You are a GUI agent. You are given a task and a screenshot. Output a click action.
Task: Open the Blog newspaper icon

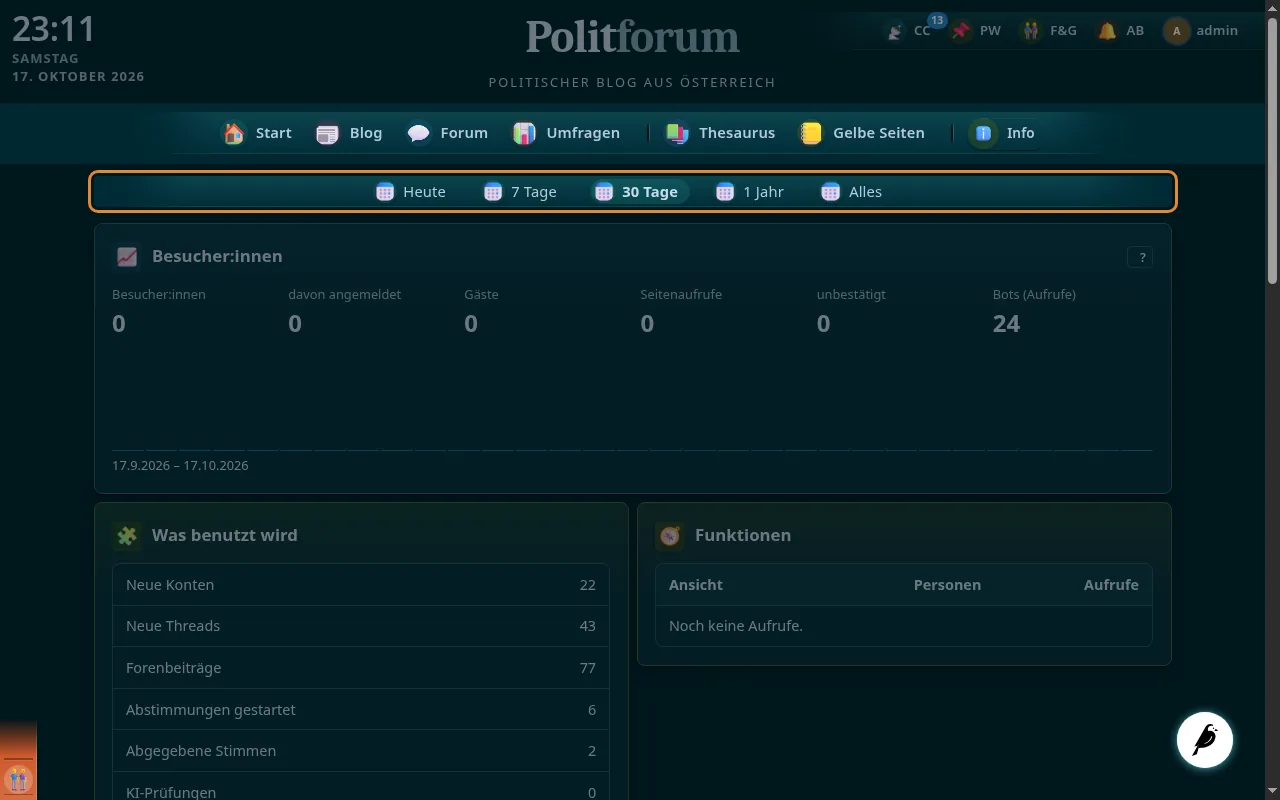(328, 133)
